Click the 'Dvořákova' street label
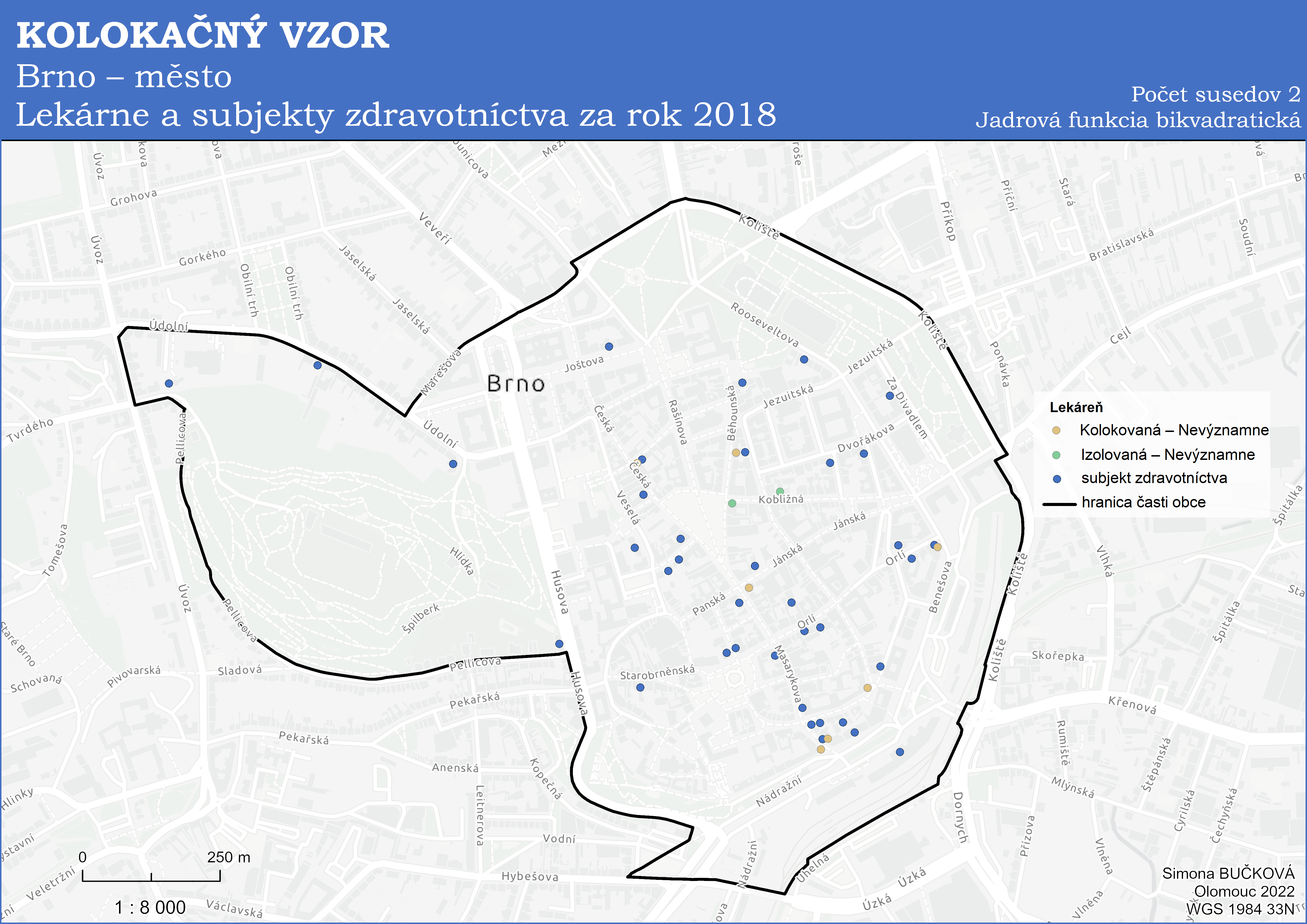The height and width of the screenshot is (924, 1307). (x=866, y=438)
